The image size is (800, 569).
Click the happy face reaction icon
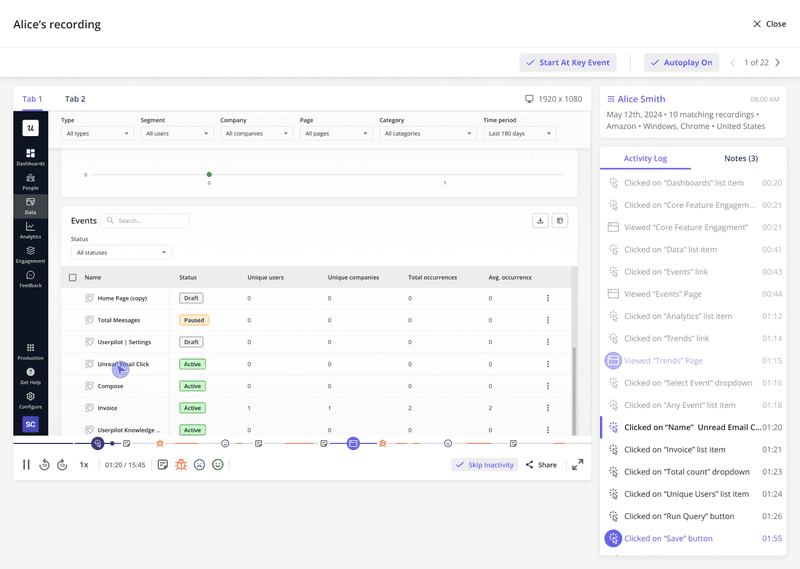coord(218,465)
